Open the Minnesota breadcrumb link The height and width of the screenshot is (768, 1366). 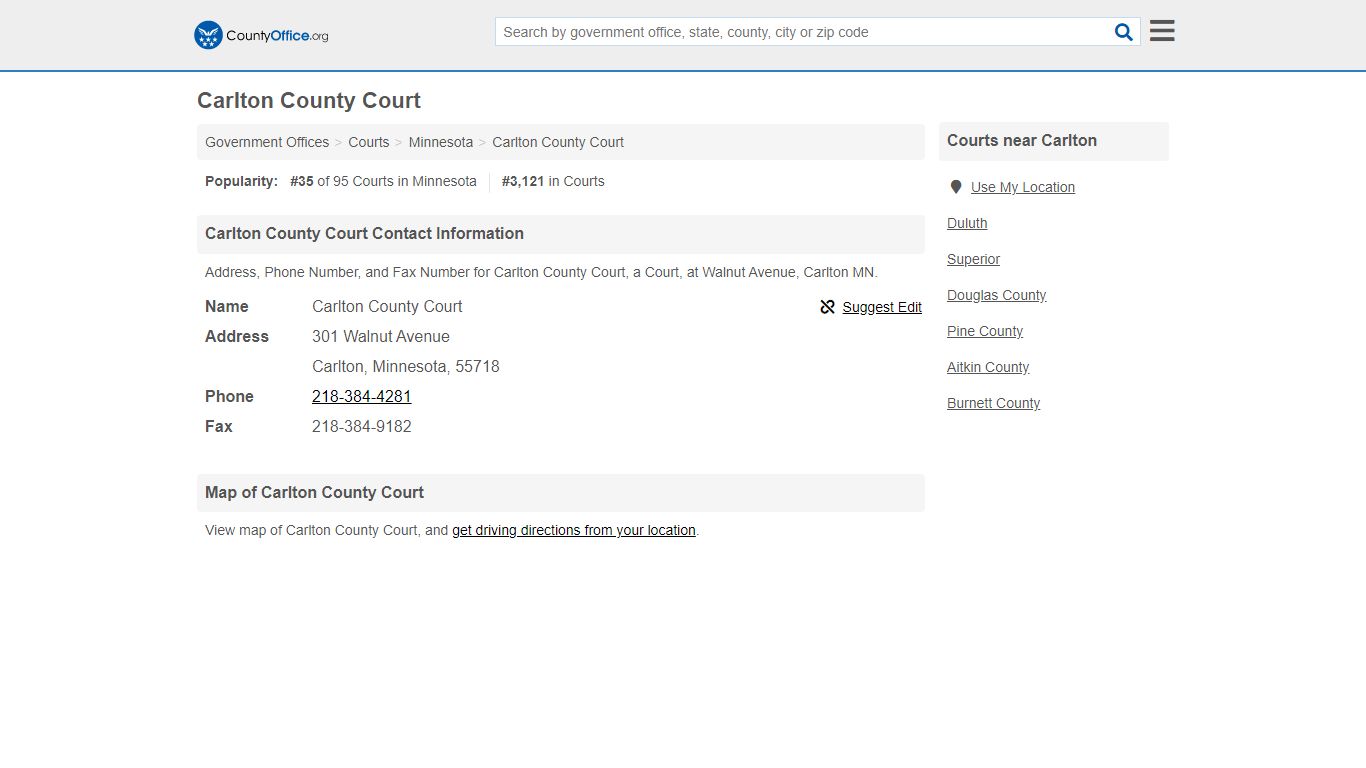(441, 142)
